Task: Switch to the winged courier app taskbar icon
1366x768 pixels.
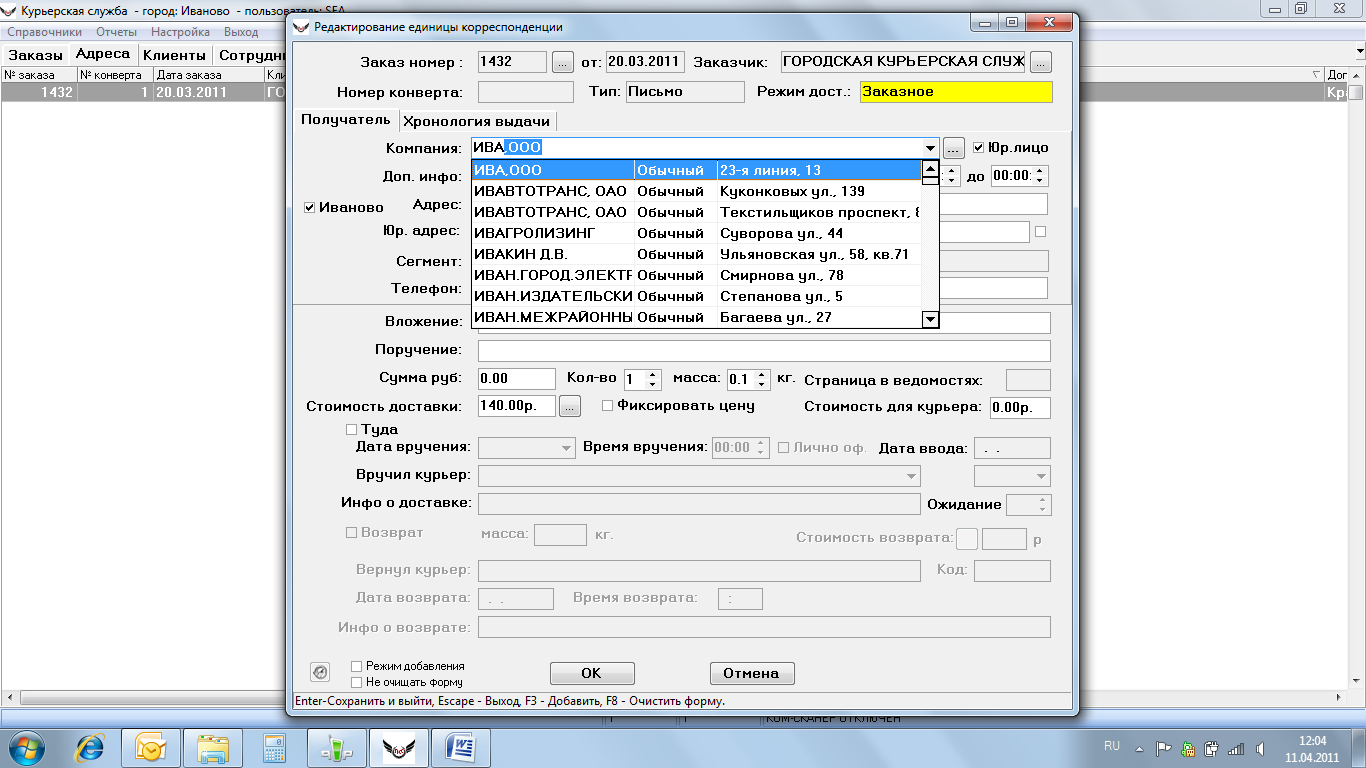Action: pos(398,746)
